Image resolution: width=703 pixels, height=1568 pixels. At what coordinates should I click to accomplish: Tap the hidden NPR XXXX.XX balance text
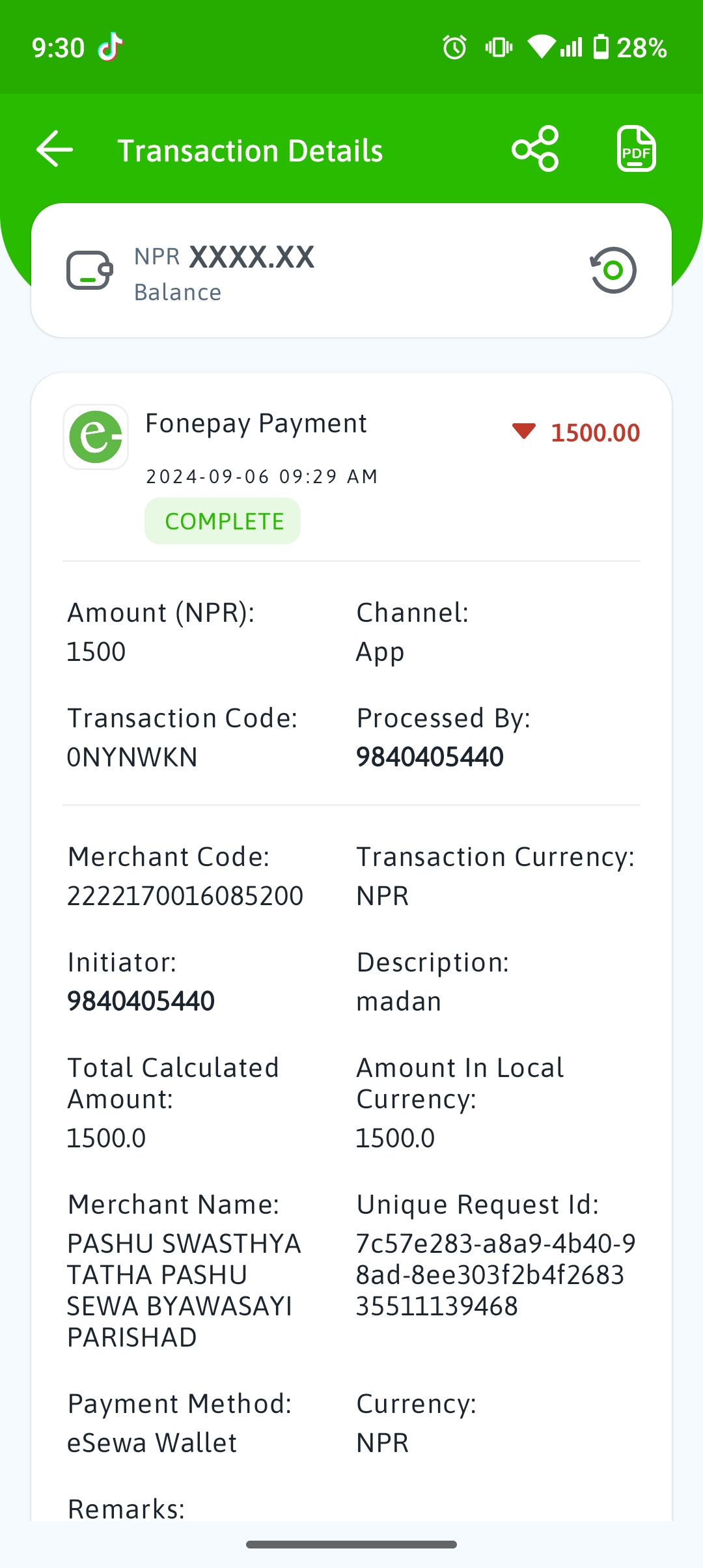point(224,257)
